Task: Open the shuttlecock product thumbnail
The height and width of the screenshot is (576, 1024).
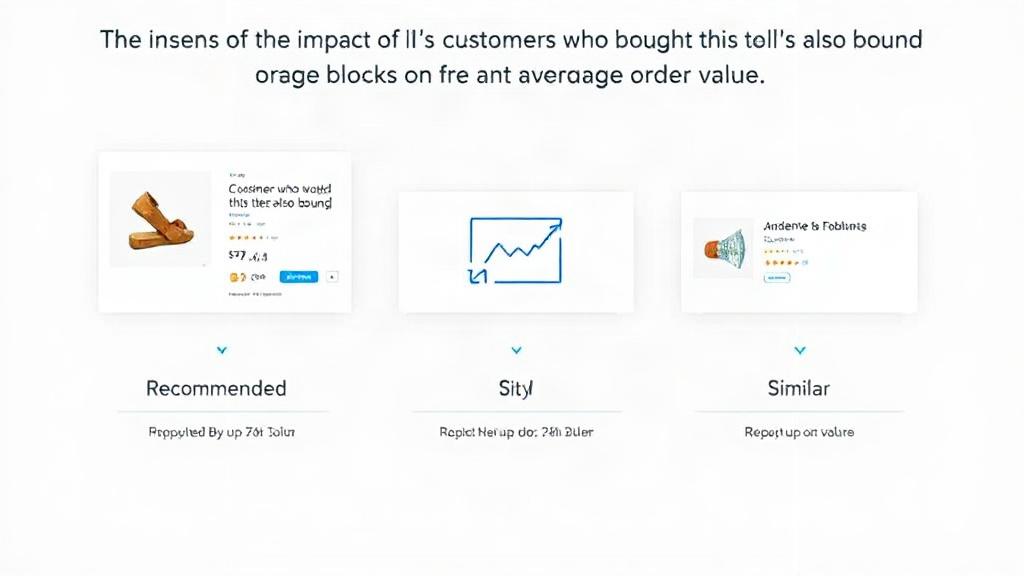Action: click(724, 248)
